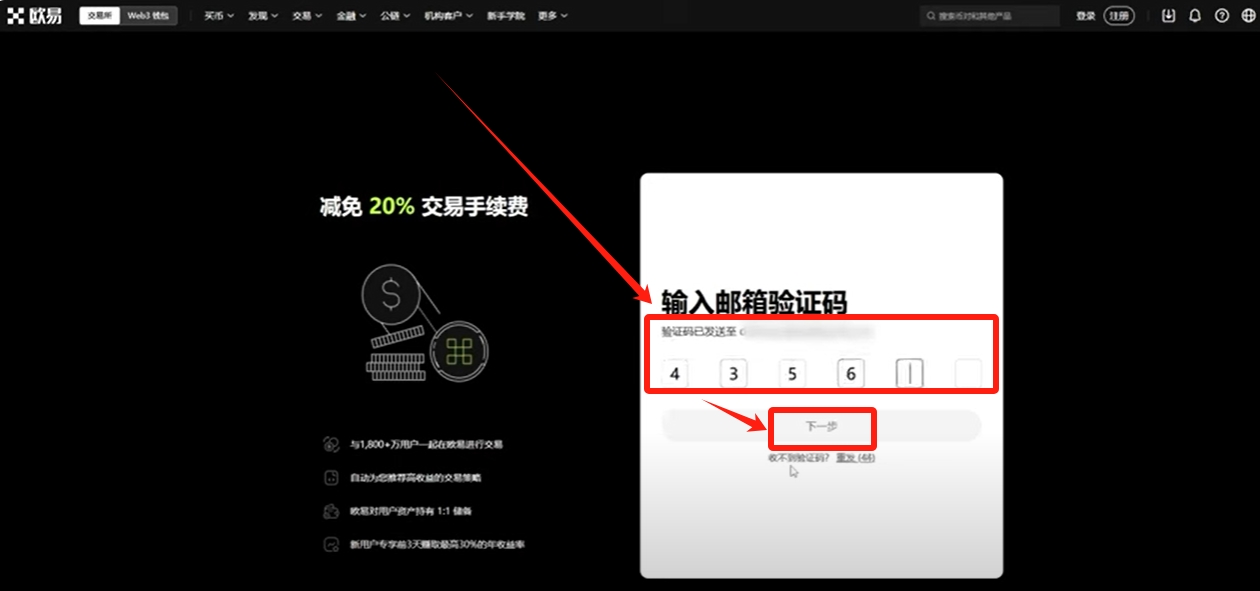Click the 新用户专享 30% 年收益率 text
This screenshot has width=1260, height=591.
click(438, 545)
